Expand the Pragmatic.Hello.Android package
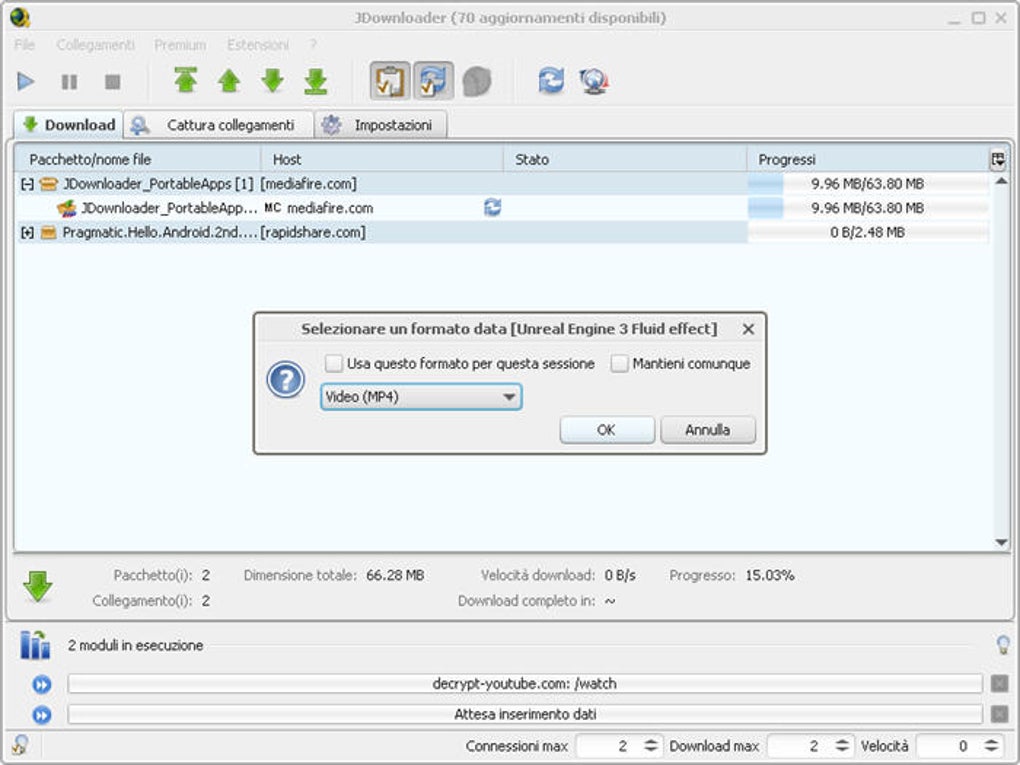The width and height of the screenshot is (1020, 765). pos(27,232)
